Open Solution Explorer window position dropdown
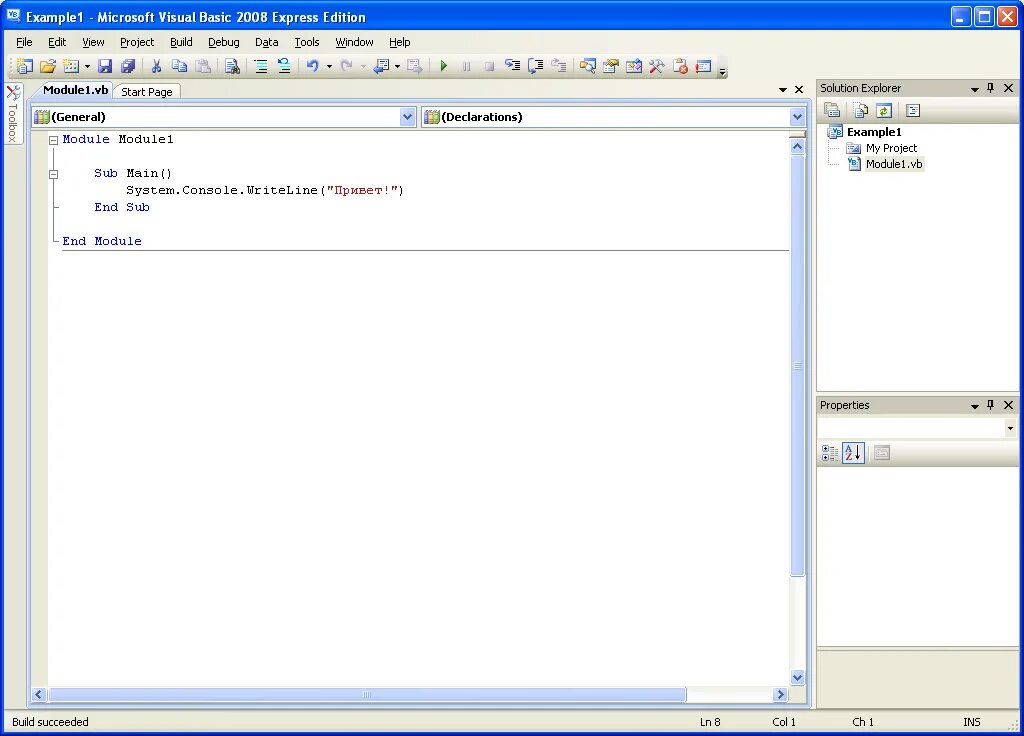Image resolution: width=1024 pixels, height=736 pixels. click(x=974, y=89)
